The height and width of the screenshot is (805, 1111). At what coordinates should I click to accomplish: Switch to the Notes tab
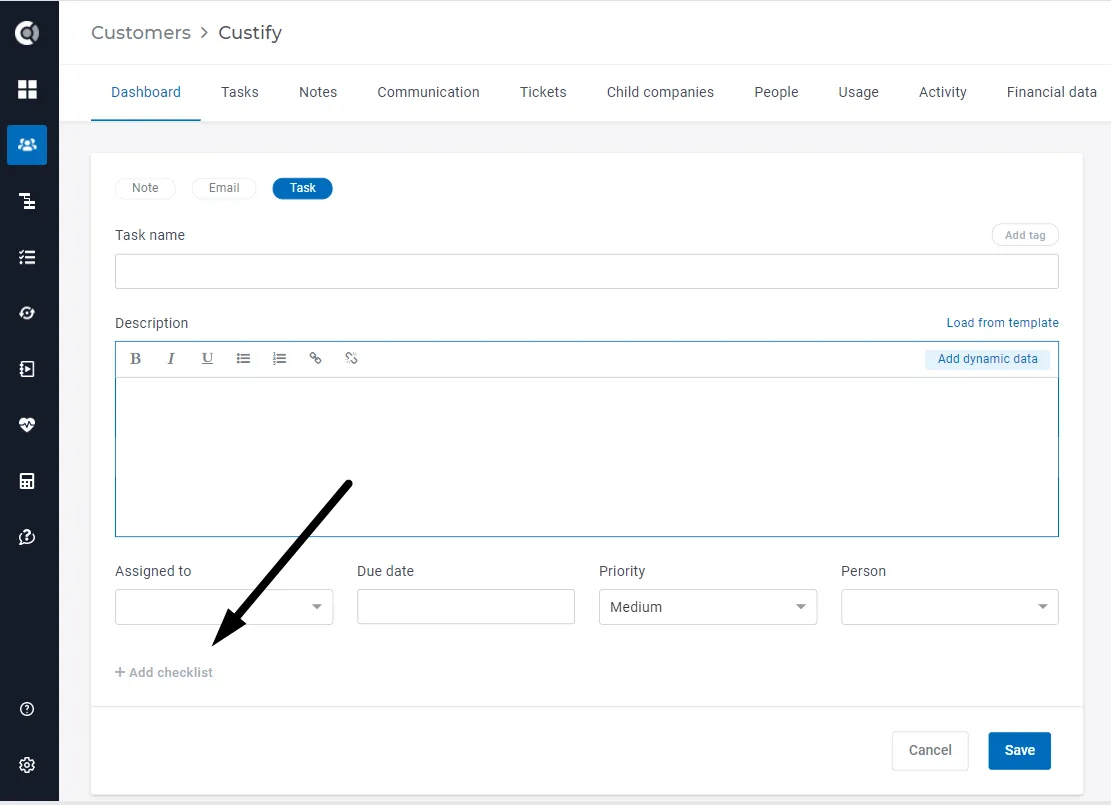click(x=318, y=92)
